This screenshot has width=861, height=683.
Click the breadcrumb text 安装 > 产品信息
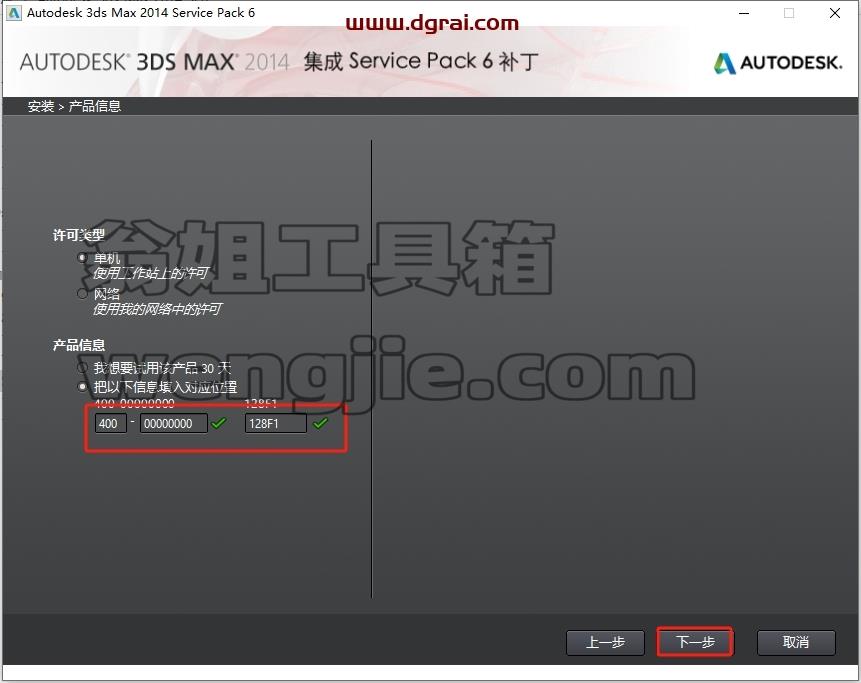(x=74, y=106)
